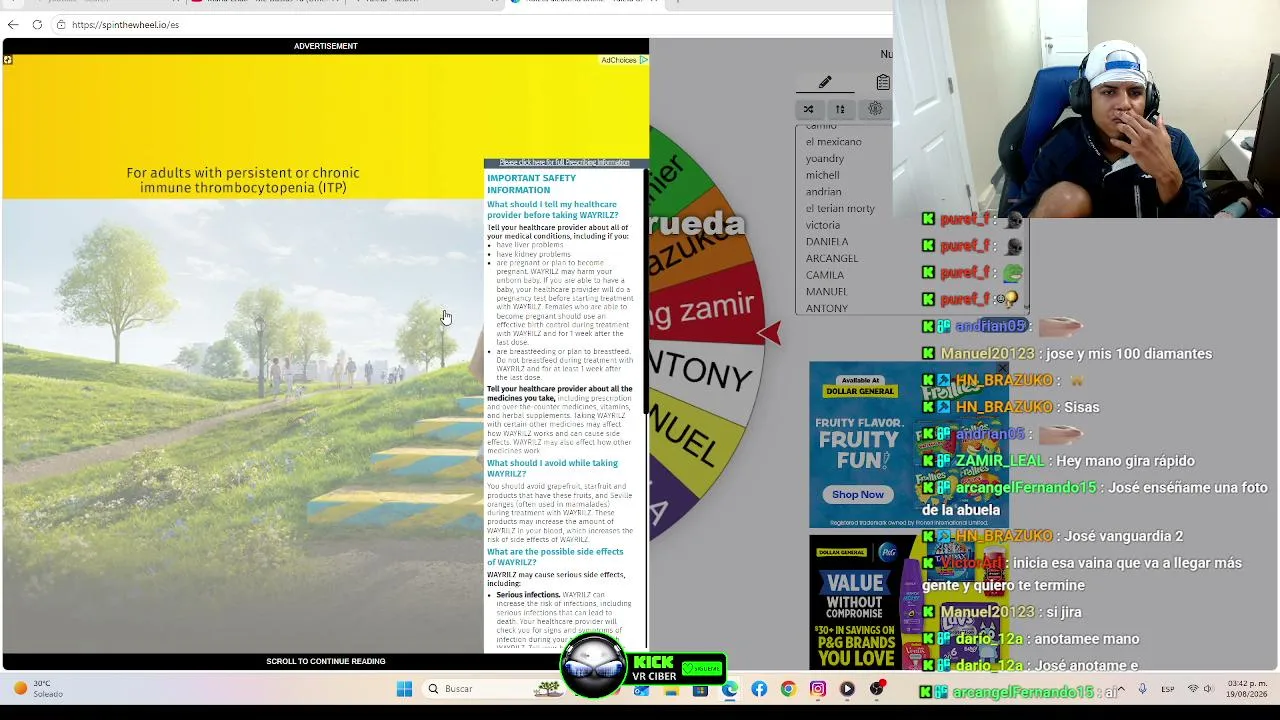The height and width of the screenshot is (720, 1280).
Task: Select entry 'CAMILA' in the list
Action: click(825, 275)
